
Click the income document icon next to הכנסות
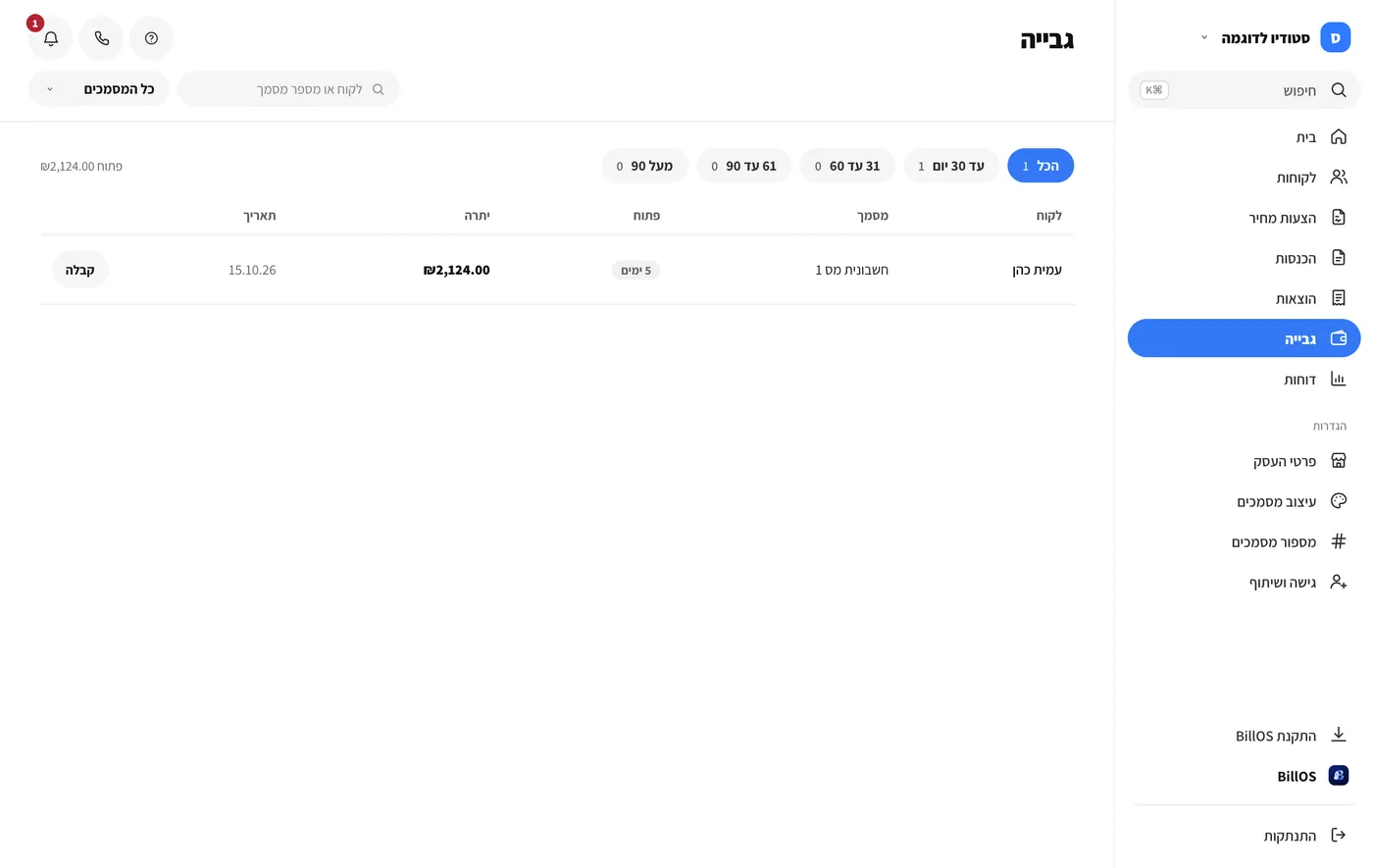point(1338,257)
